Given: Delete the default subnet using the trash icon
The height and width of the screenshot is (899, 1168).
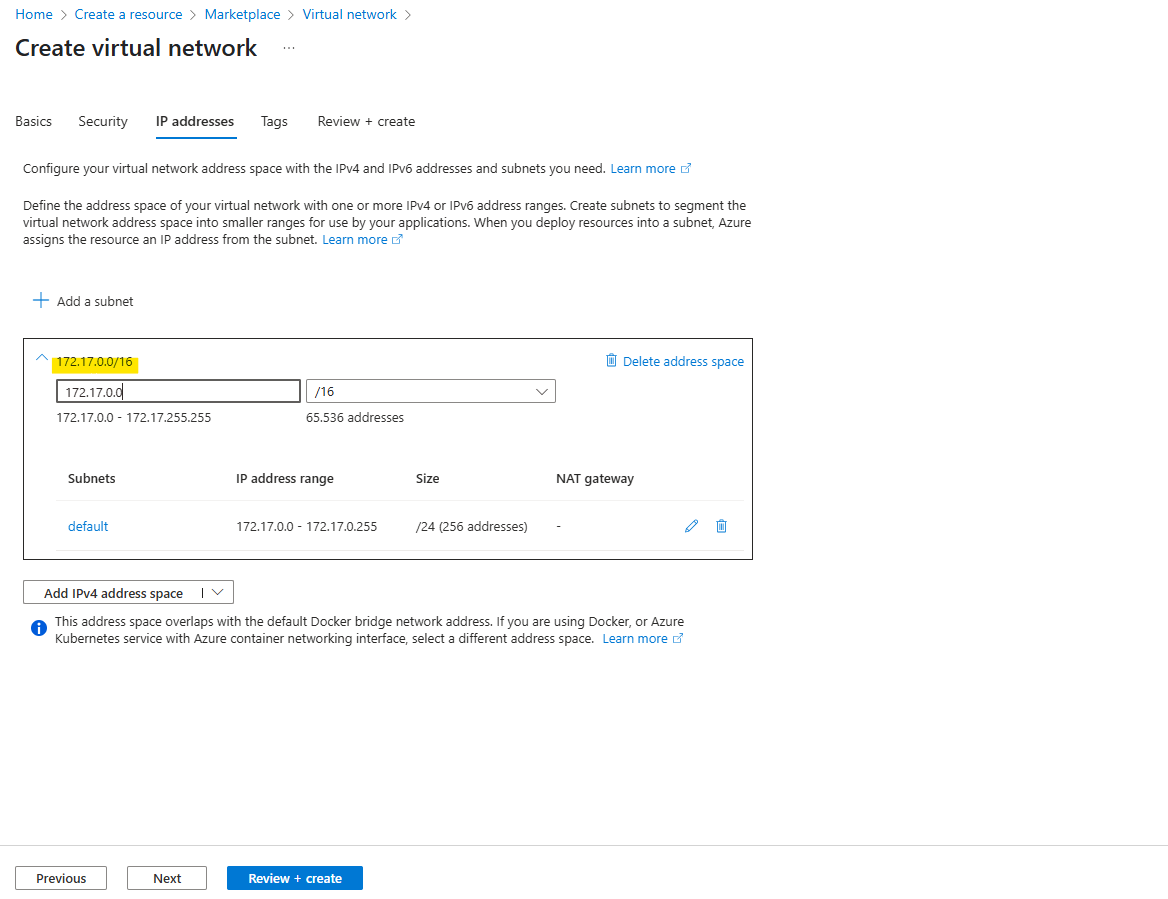Looking at the screenshot, I should (x=721, y=526).
